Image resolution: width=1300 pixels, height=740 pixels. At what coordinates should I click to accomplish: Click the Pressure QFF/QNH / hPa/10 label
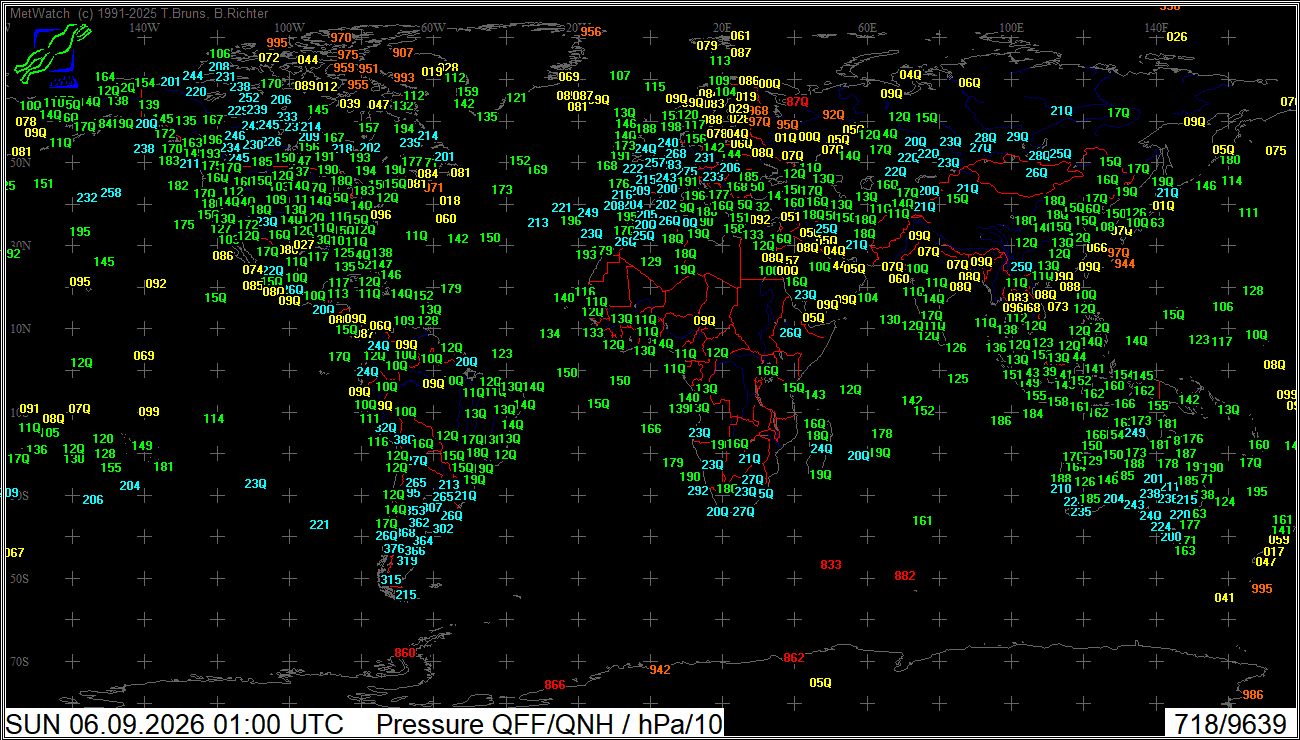pyautogui.click(x=549, y=724)
